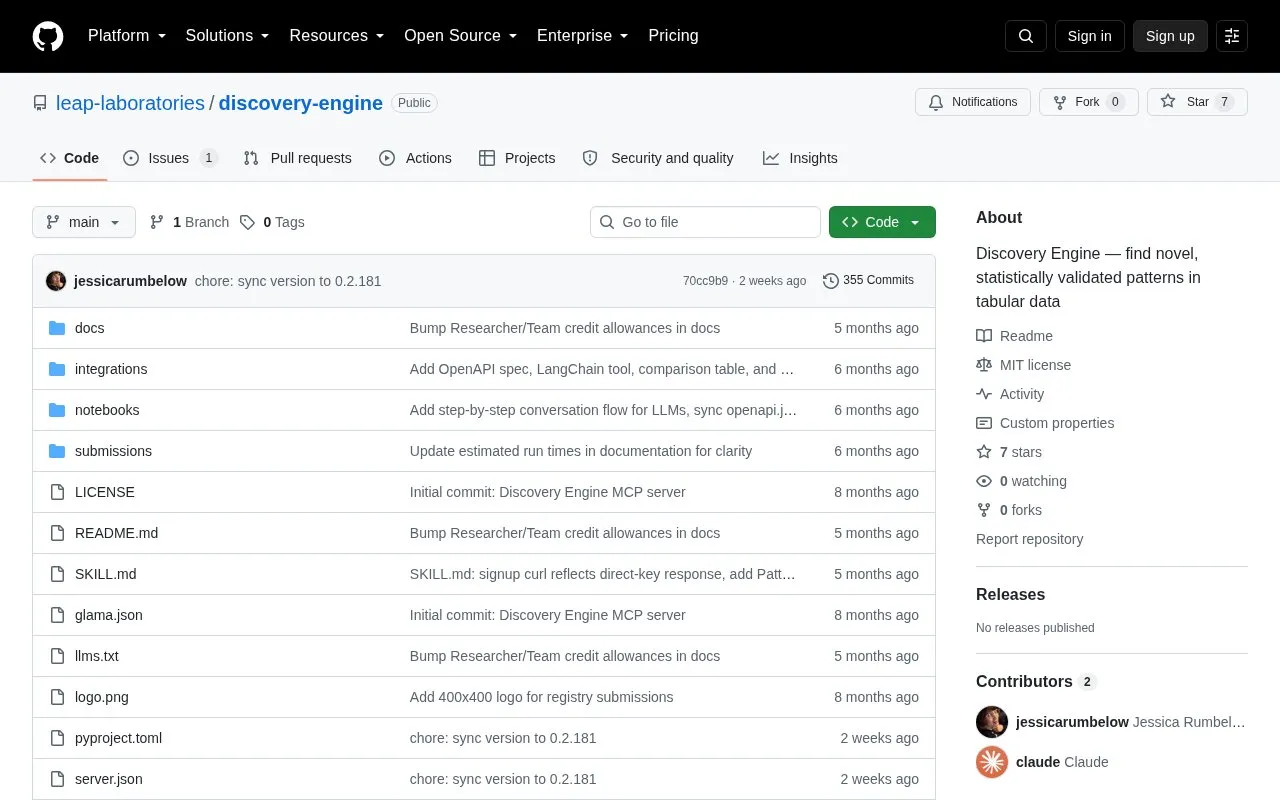Viewport: 1280px width, 800px height.
Task: Click the stars icon in About
Action: [984, 452]
